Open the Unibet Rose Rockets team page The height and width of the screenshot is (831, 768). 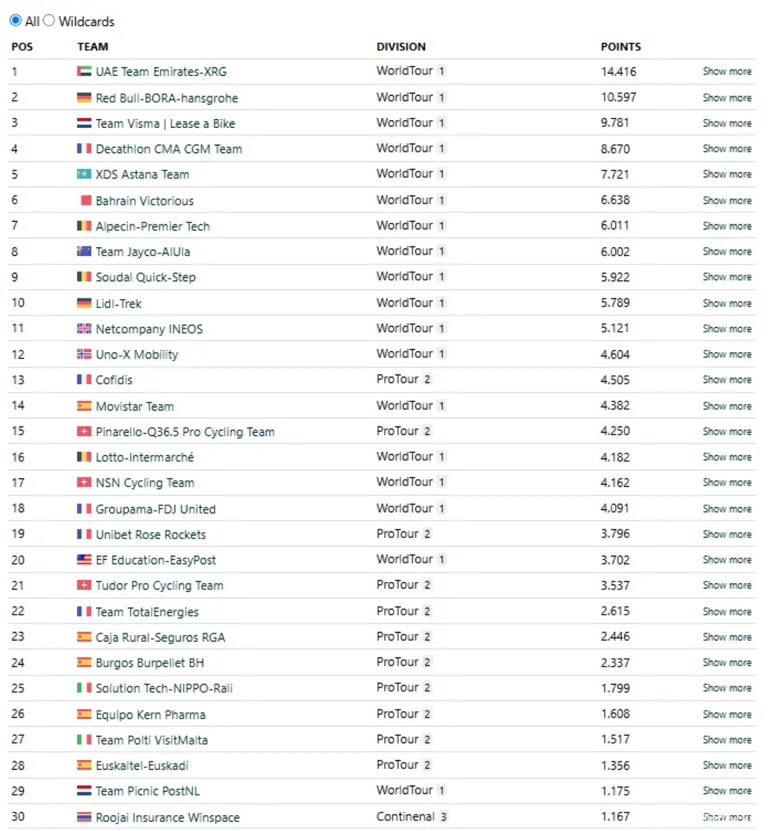pyautogui.click(x=151, y=535)
